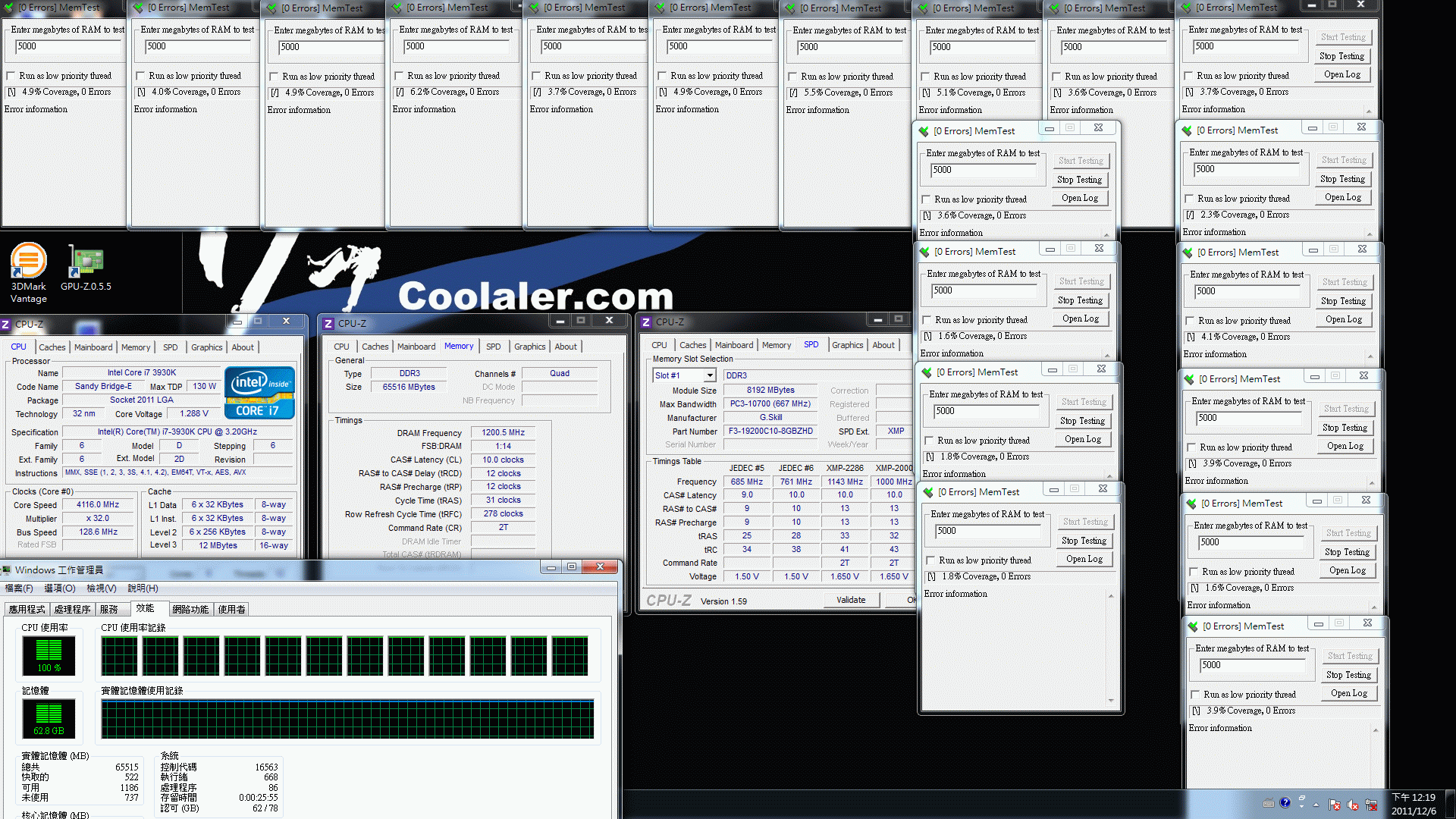Toggle low priority thread in 5.5% coverage window
Viewport: 1456px width, 819px height.
792,77
